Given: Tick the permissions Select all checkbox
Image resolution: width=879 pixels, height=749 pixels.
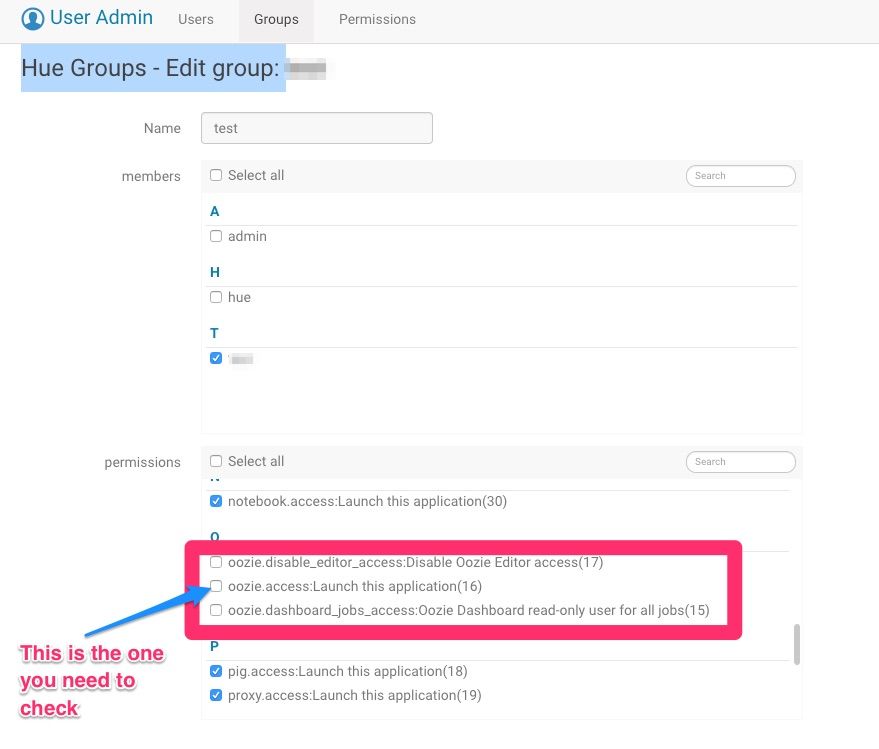Looking at the screenshot, I should (216, 461).
